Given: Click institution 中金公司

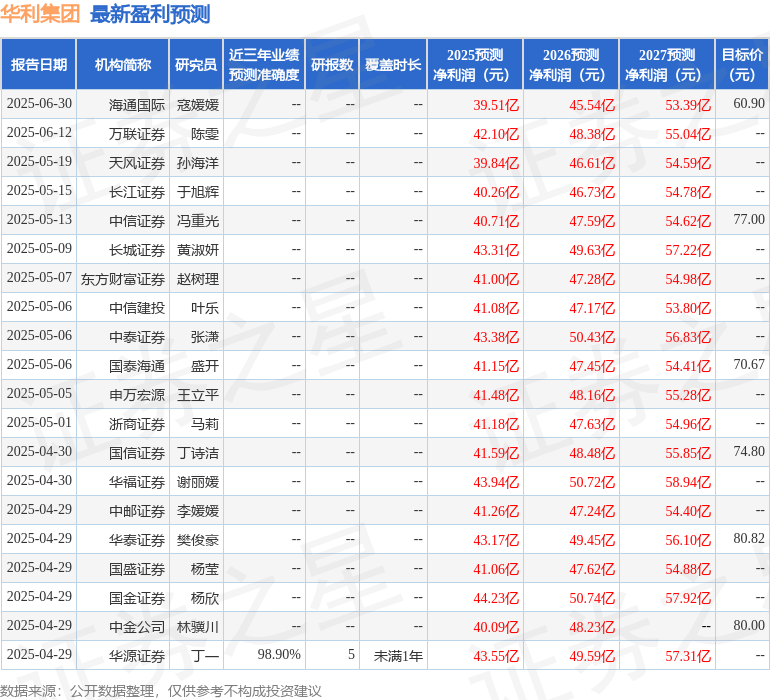Looking at the screenshot, I should (137, 627).
